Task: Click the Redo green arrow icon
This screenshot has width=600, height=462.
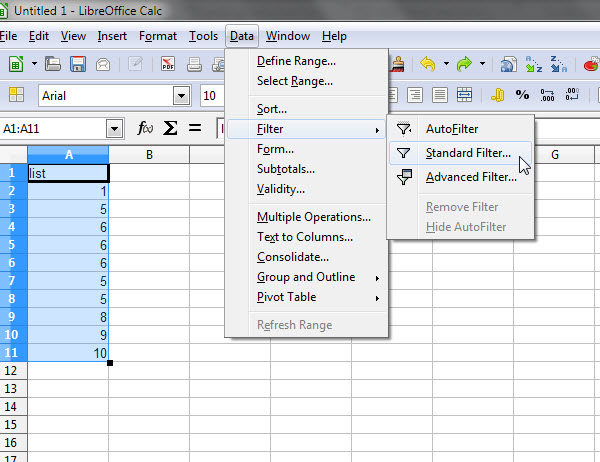Action: 464,64
